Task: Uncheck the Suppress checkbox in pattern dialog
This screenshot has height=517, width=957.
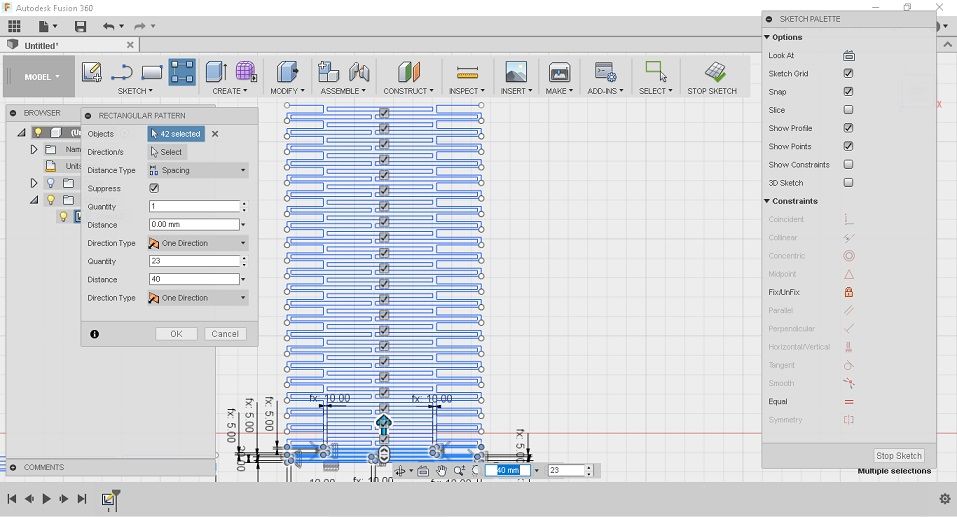Action: 154,188
